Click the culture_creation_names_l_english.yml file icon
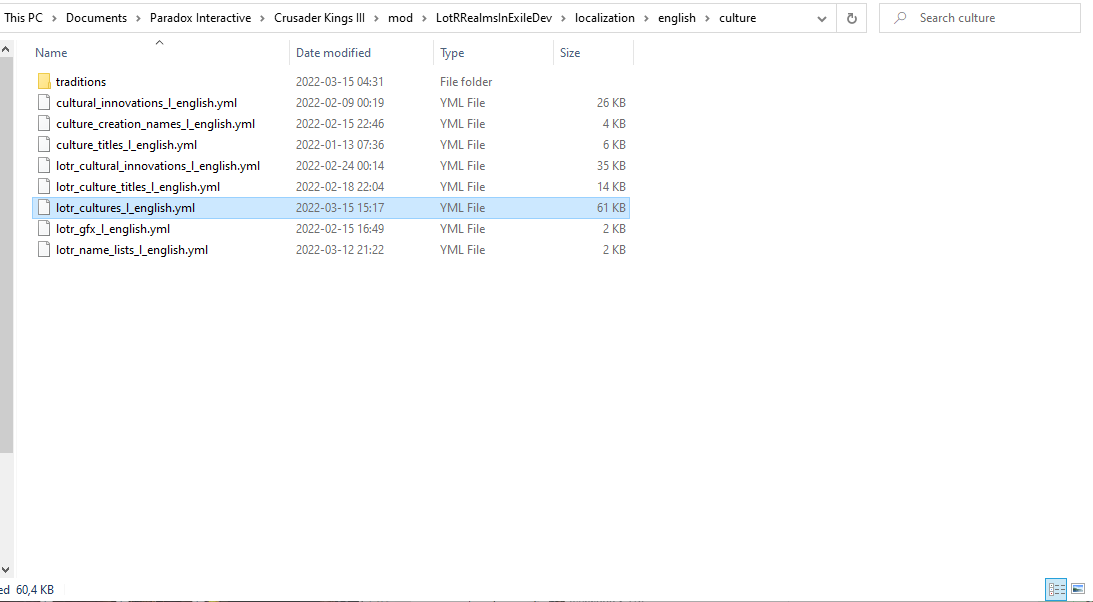The image size is (1093, 602). pyautogui.click(x=44, y=123)
